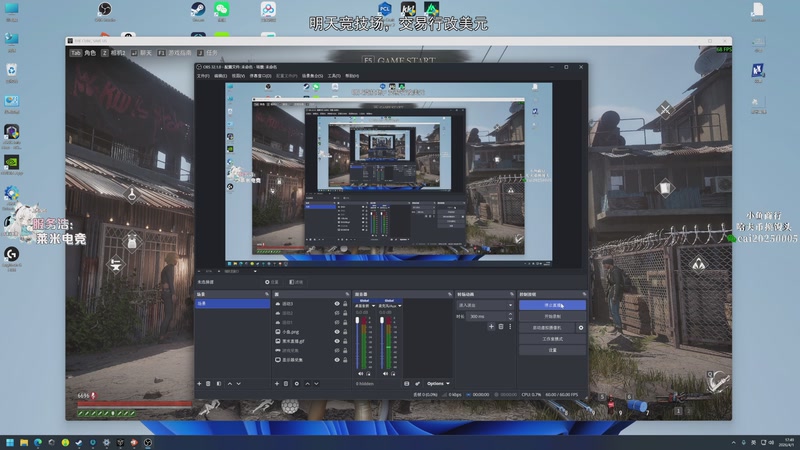Delete selected source with Sources trash icon
Screen dimensions: 800x450
[286, 384]
